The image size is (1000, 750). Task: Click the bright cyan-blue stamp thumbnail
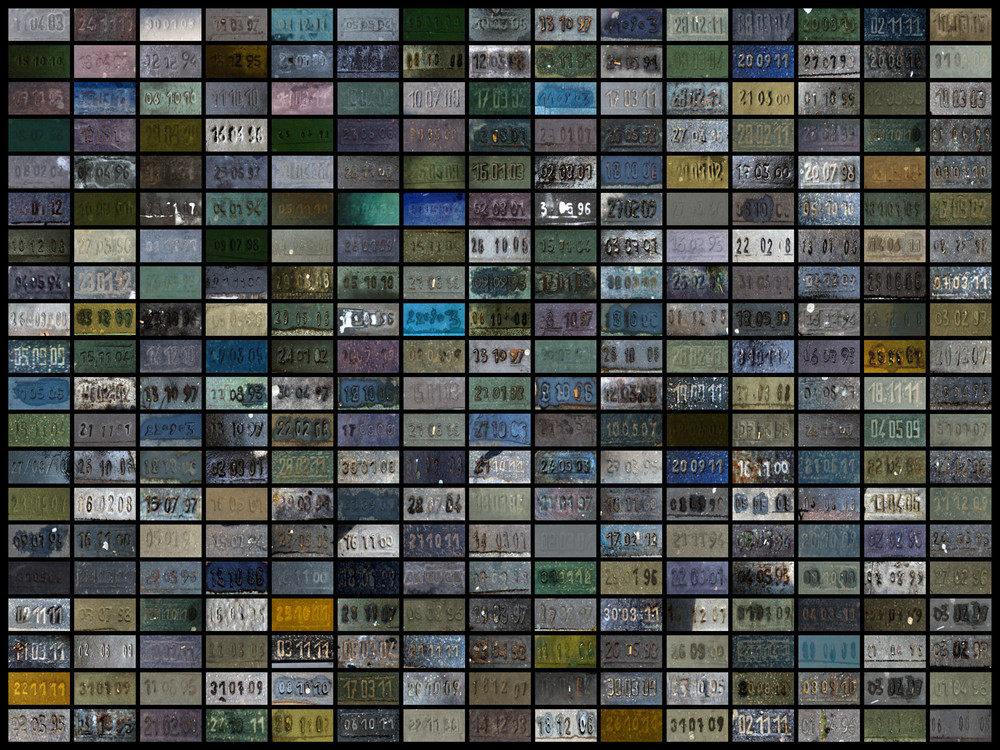click(433, 320)
